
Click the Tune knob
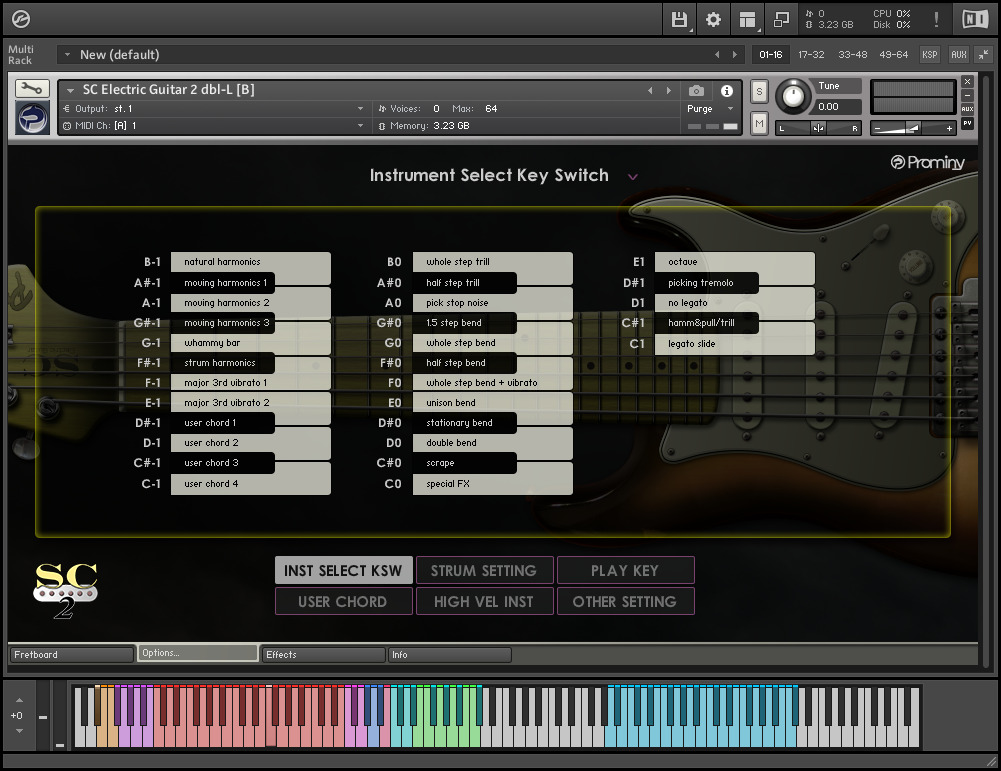click(x=793, y=96)
